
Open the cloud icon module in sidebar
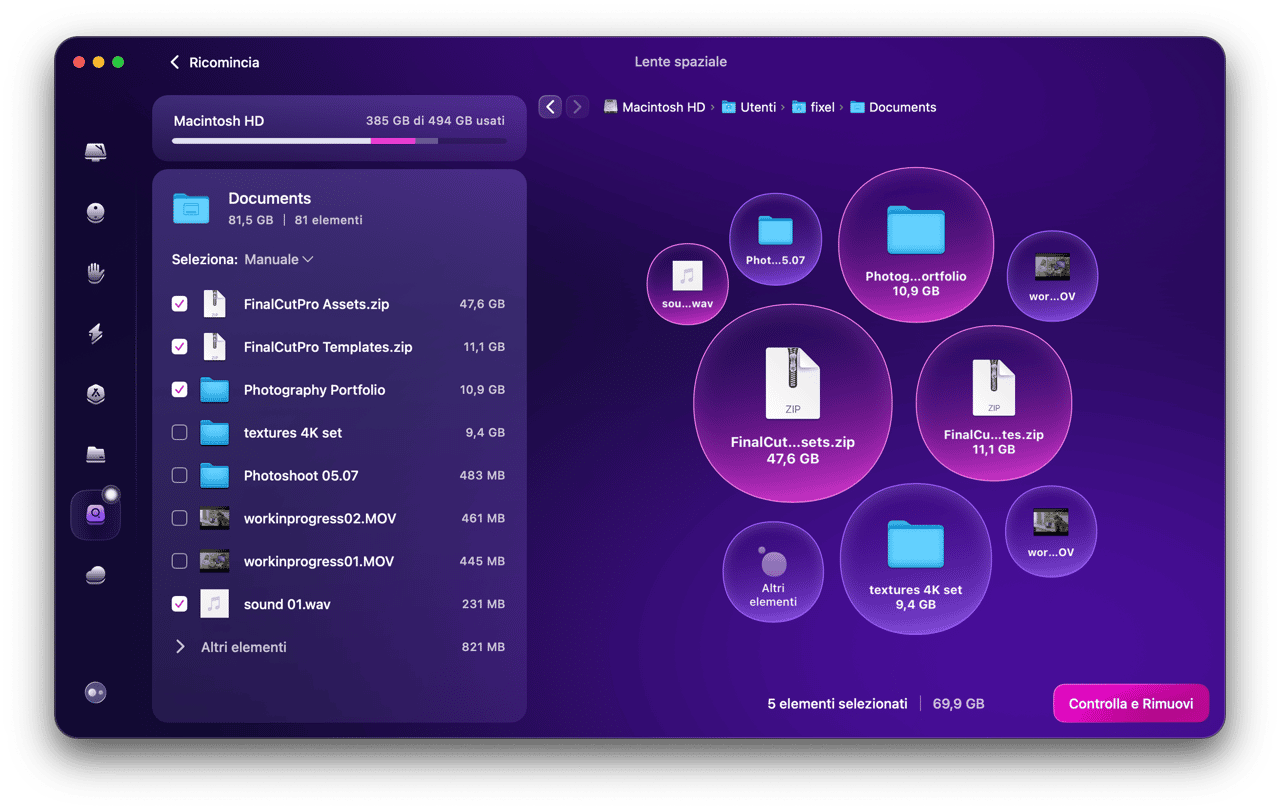pos(96,575)
